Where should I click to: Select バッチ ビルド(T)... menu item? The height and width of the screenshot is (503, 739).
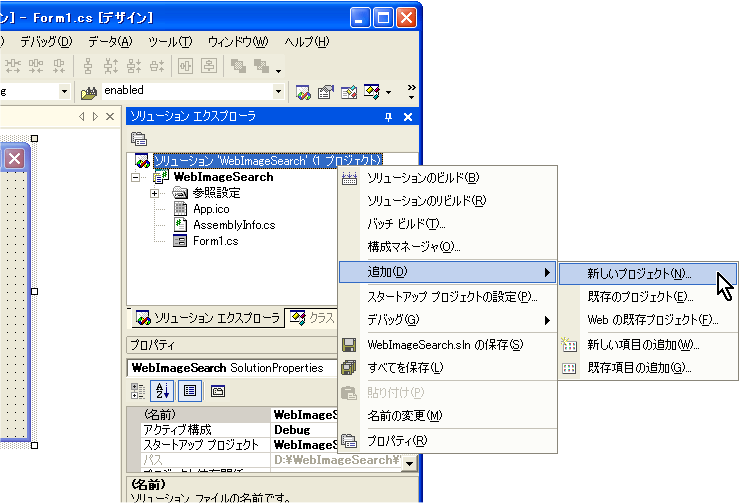point(448,223)
